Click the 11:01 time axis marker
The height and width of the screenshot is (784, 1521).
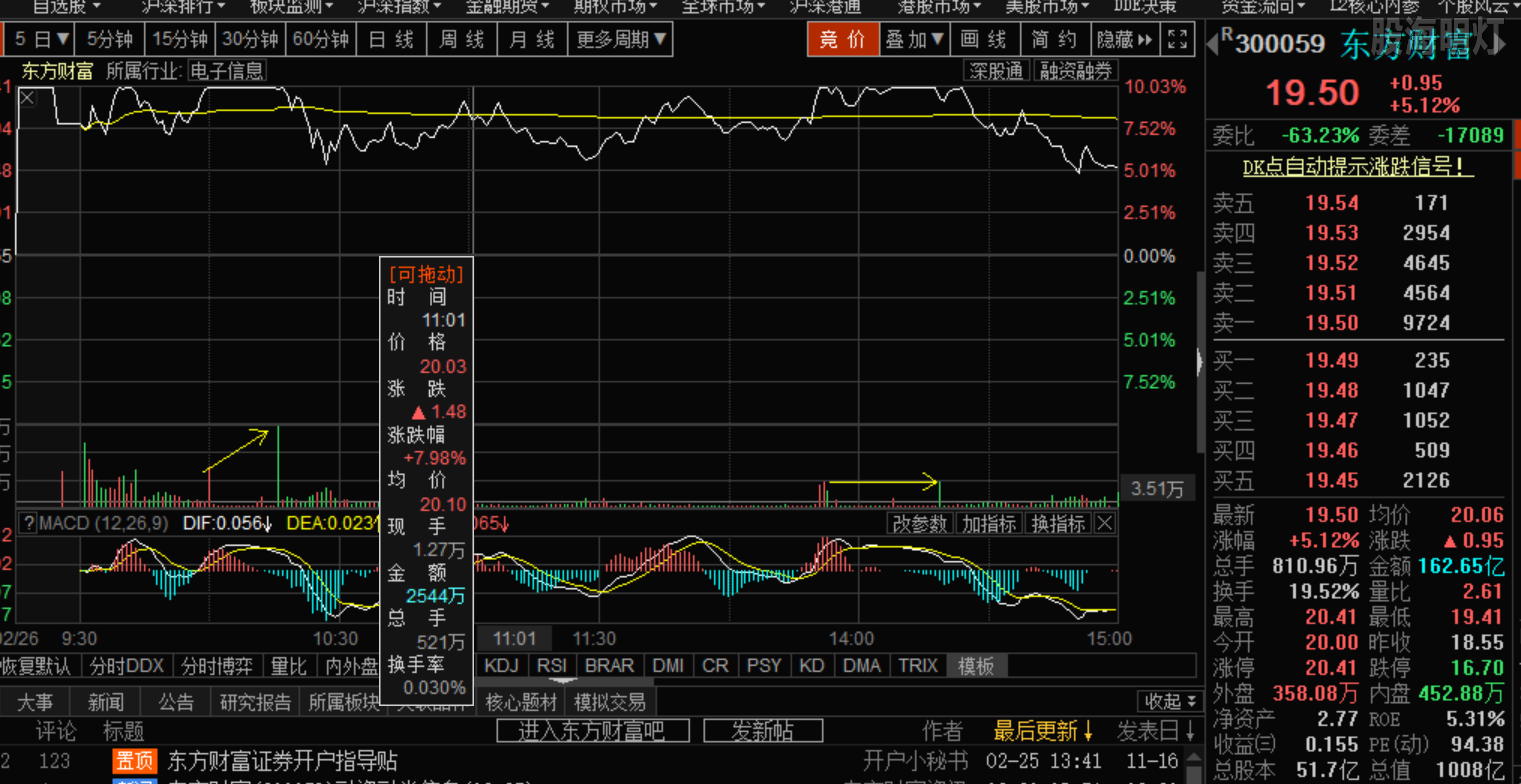[x=515, y=638]
